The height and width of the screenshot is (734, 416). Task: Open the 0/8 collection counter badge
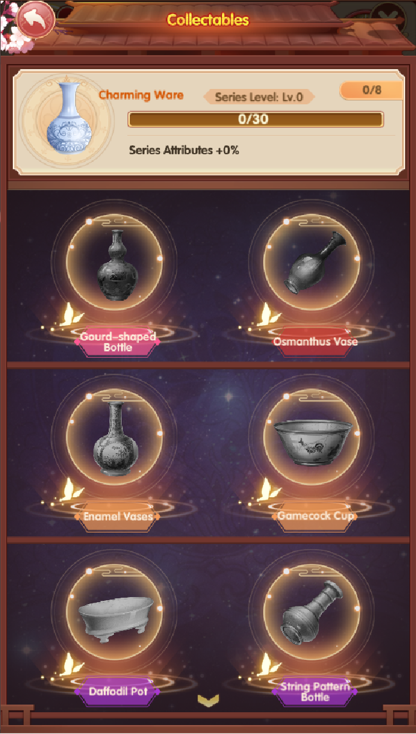[372, 90]
